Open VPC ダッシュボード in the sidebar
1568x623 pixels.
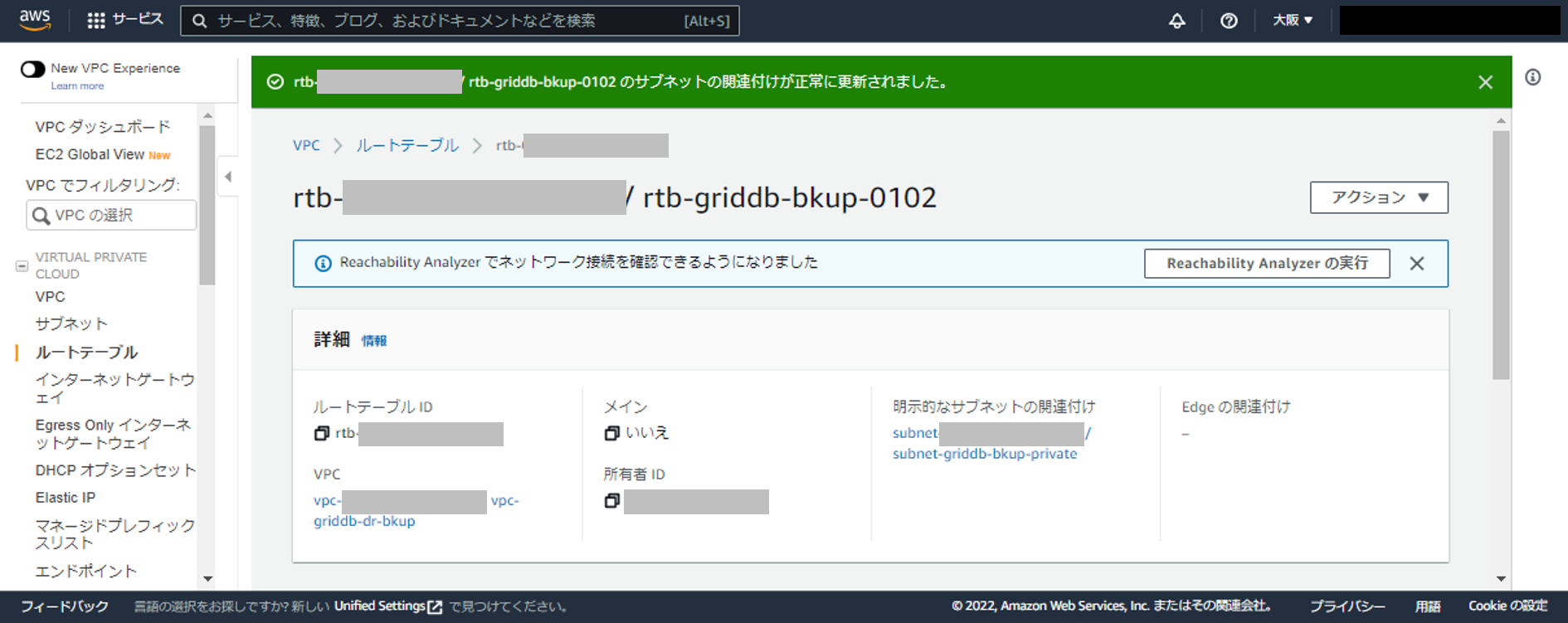[x=103, y=127]
